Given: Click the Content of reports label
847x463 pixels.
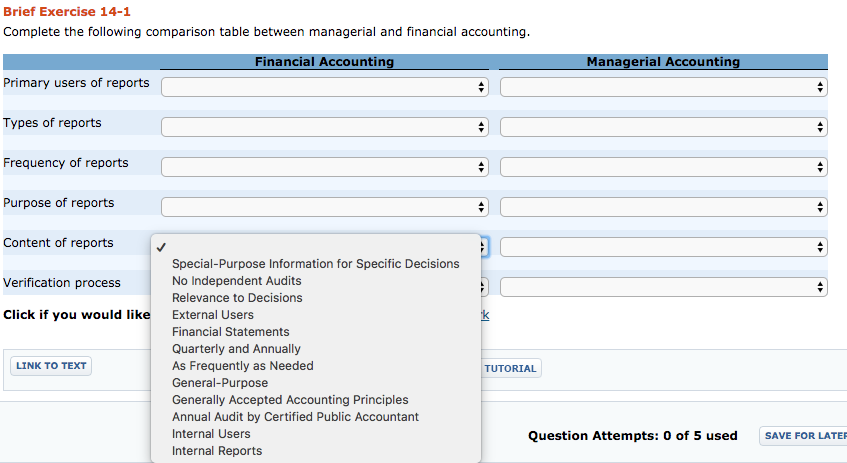Looking at the screenshot, I should coord(58,243).
